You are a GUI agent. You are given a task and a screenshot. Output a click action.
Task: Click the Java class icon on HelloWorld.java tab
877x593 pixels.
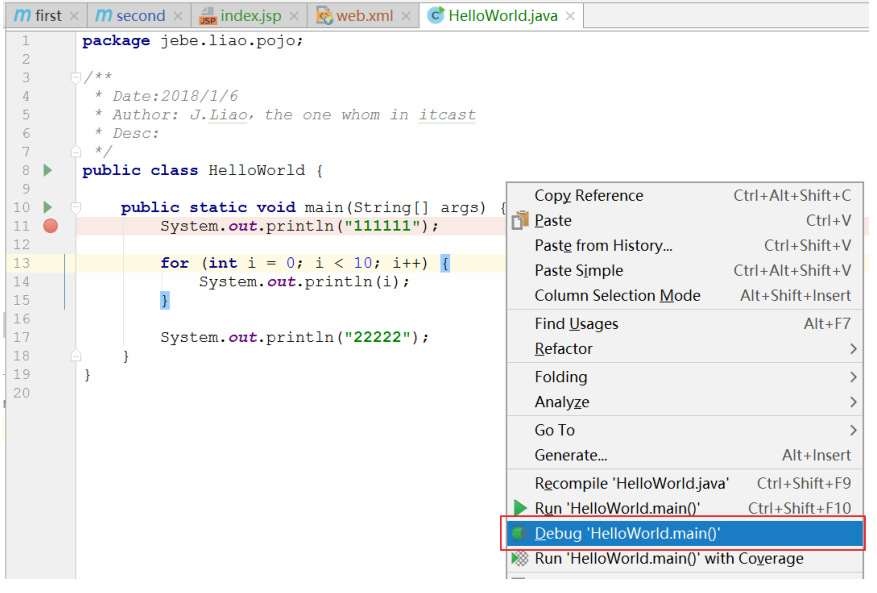coord(436,16)
